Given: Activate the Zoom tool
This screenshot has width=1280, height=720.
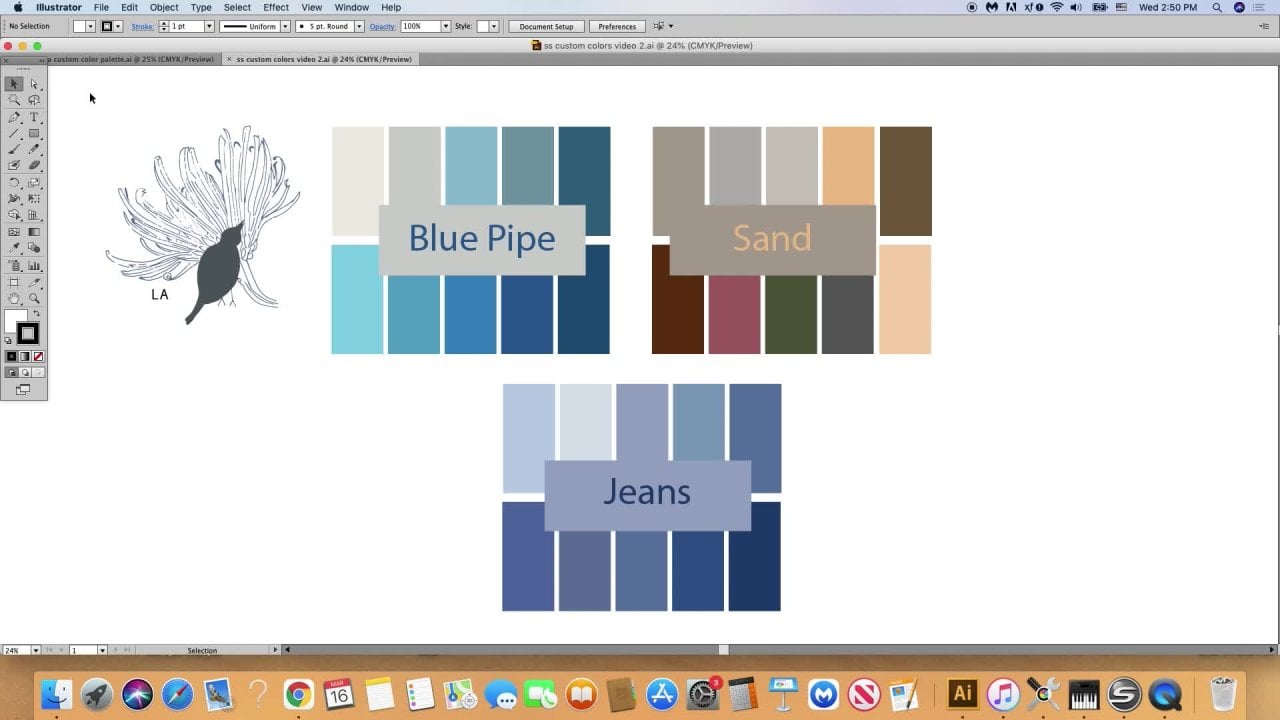Looking at the screenshot, I should 34,298.
